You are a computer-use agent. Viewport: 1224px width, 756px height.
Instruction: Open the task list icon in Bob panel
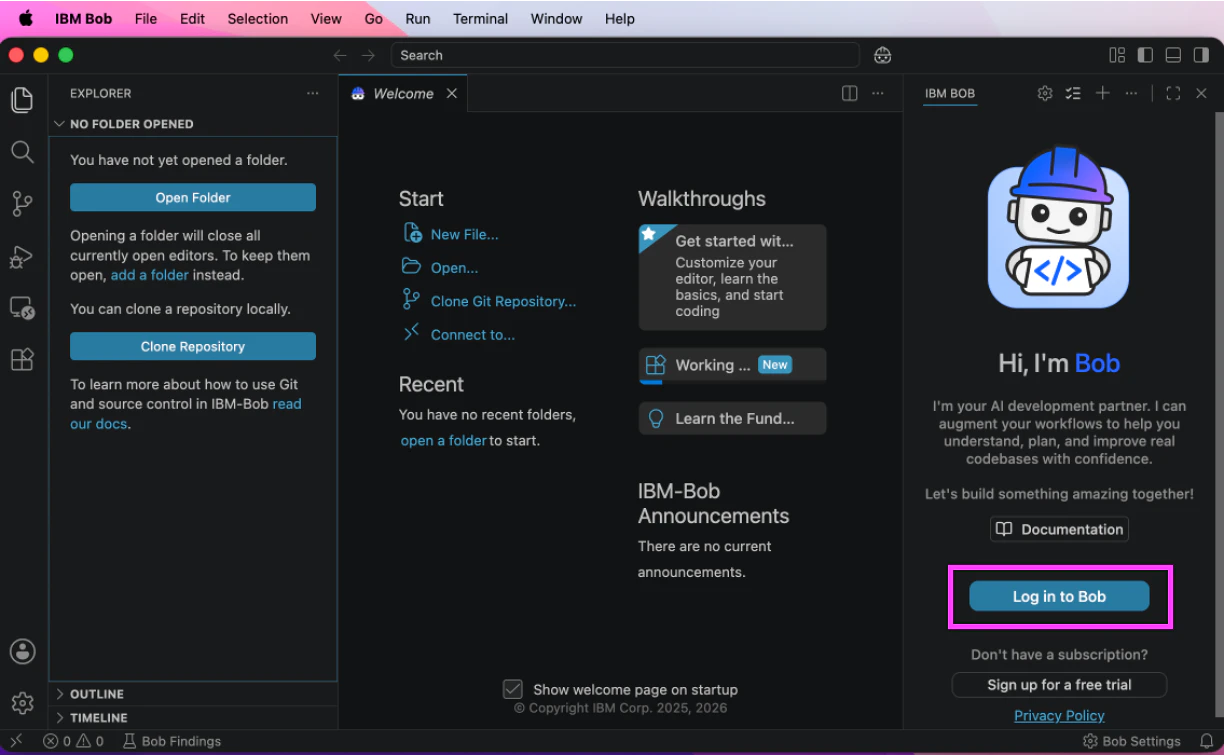click(1073, 93)
